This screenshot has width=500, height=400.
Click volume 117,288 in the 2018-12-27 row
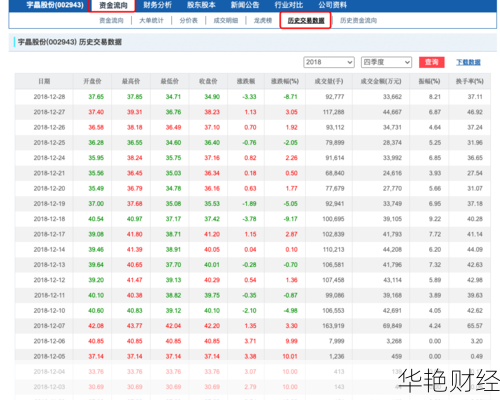(333, 112)
